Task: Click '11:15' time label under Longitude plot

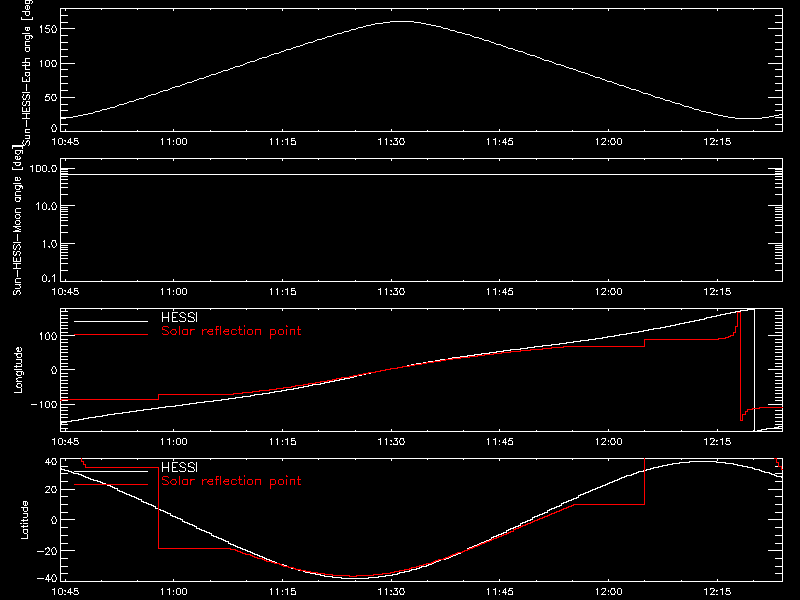Action: click(x=283, y=442)
